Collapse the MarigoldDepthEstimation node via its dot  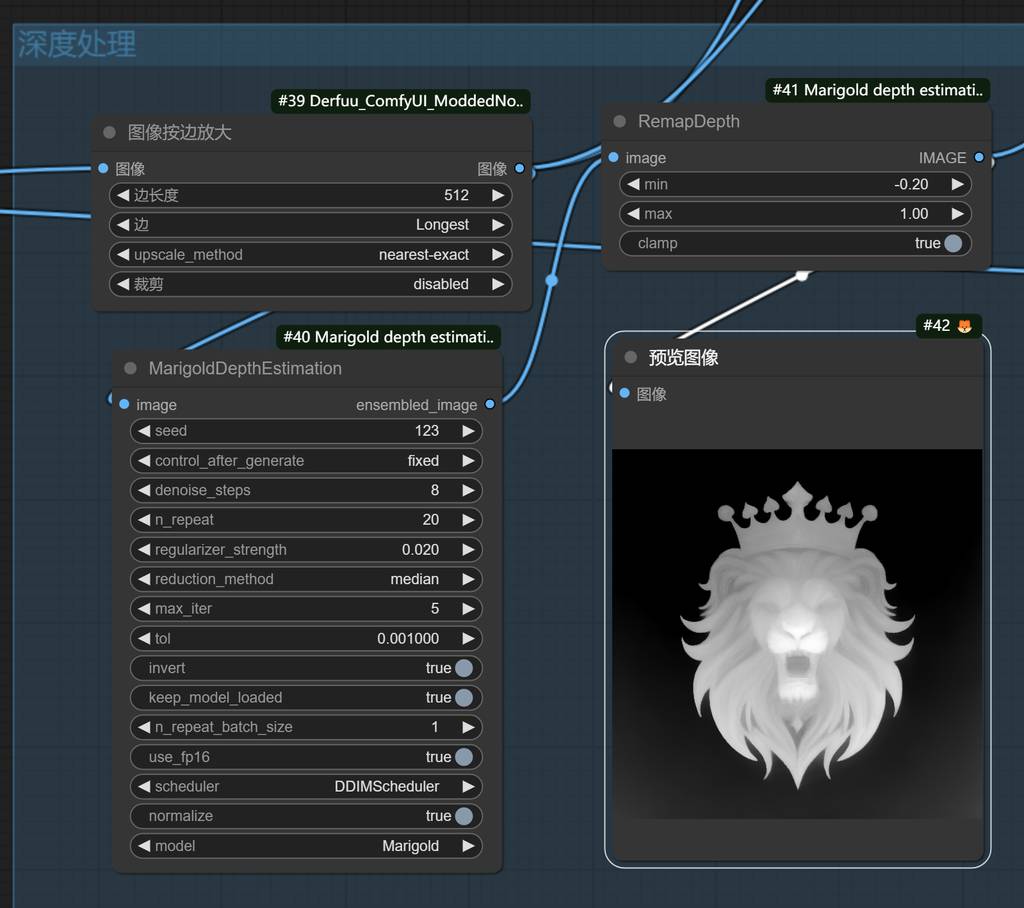[x=130, y=368]
